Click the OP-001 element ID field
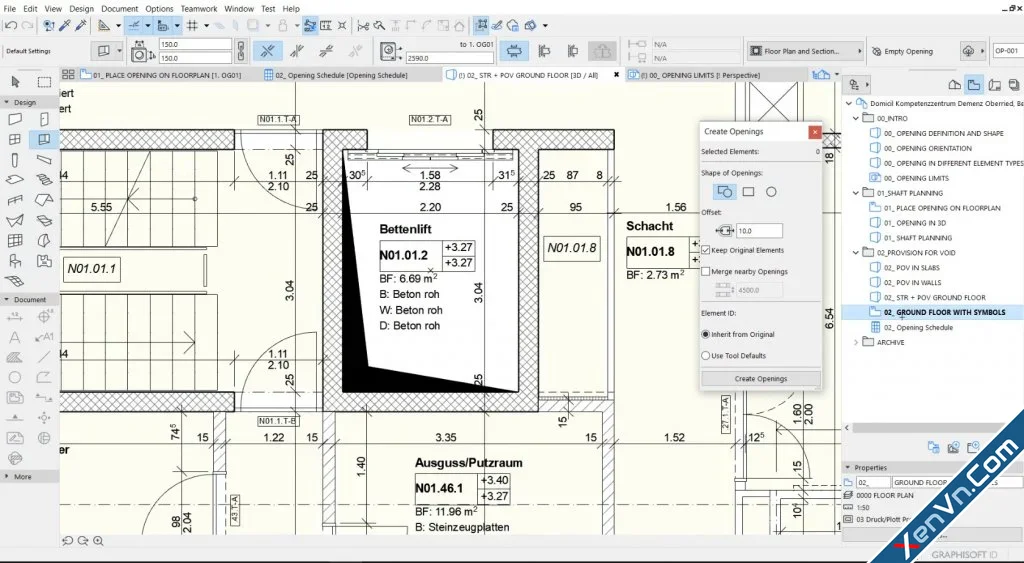Image resolution: width=1024 pixels, height=563 pixels. (1006, 51)
